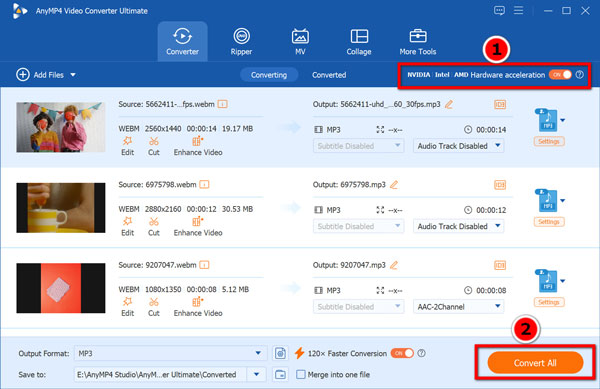Edit the 5662411 webm video

coord(127,146)
